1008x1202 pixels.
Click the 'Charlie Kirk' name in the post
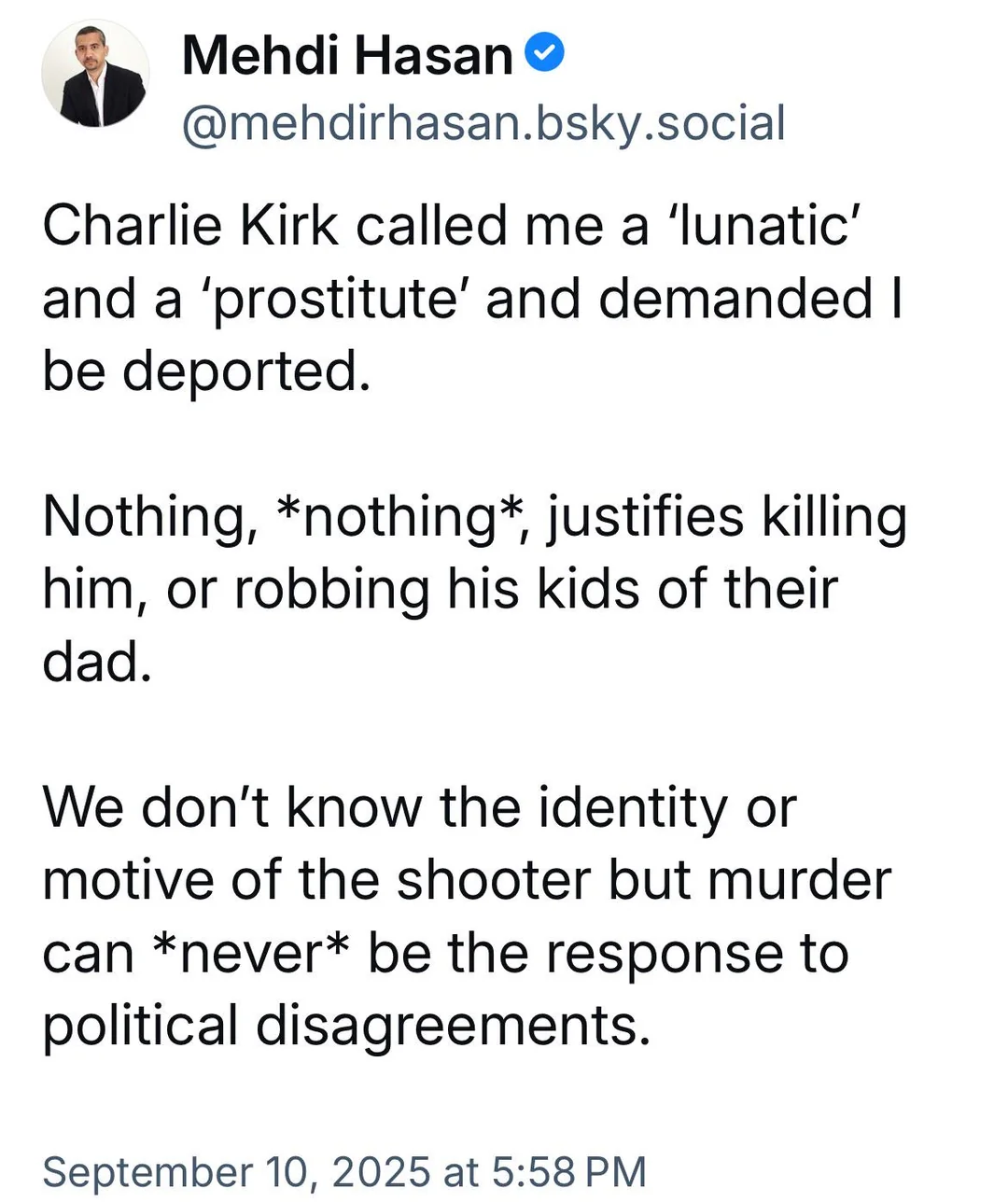point(190,226)
